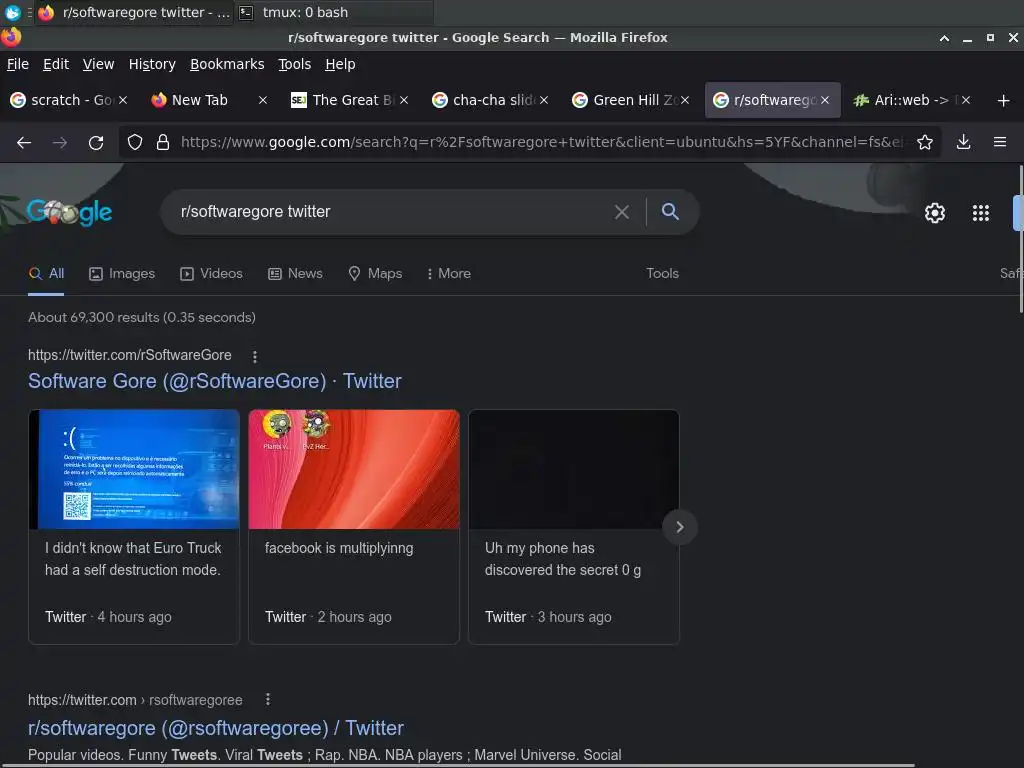This screenshot has height=768, width=1024.
Task: Click the red wallpaper tweet thumbnail
Action: (354, 470)
